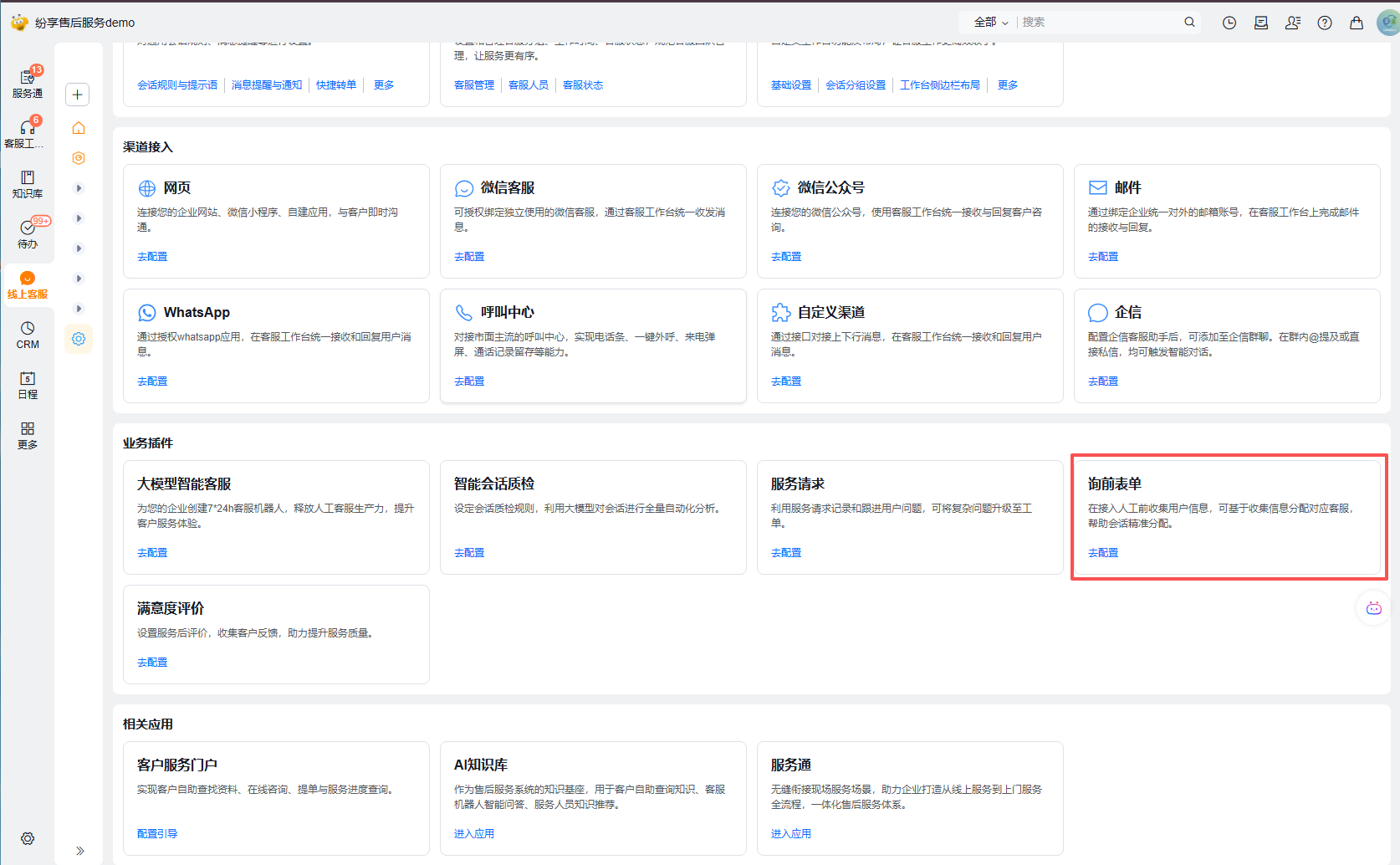Open the 服务通 module in left sidebar

pos(28,84)
